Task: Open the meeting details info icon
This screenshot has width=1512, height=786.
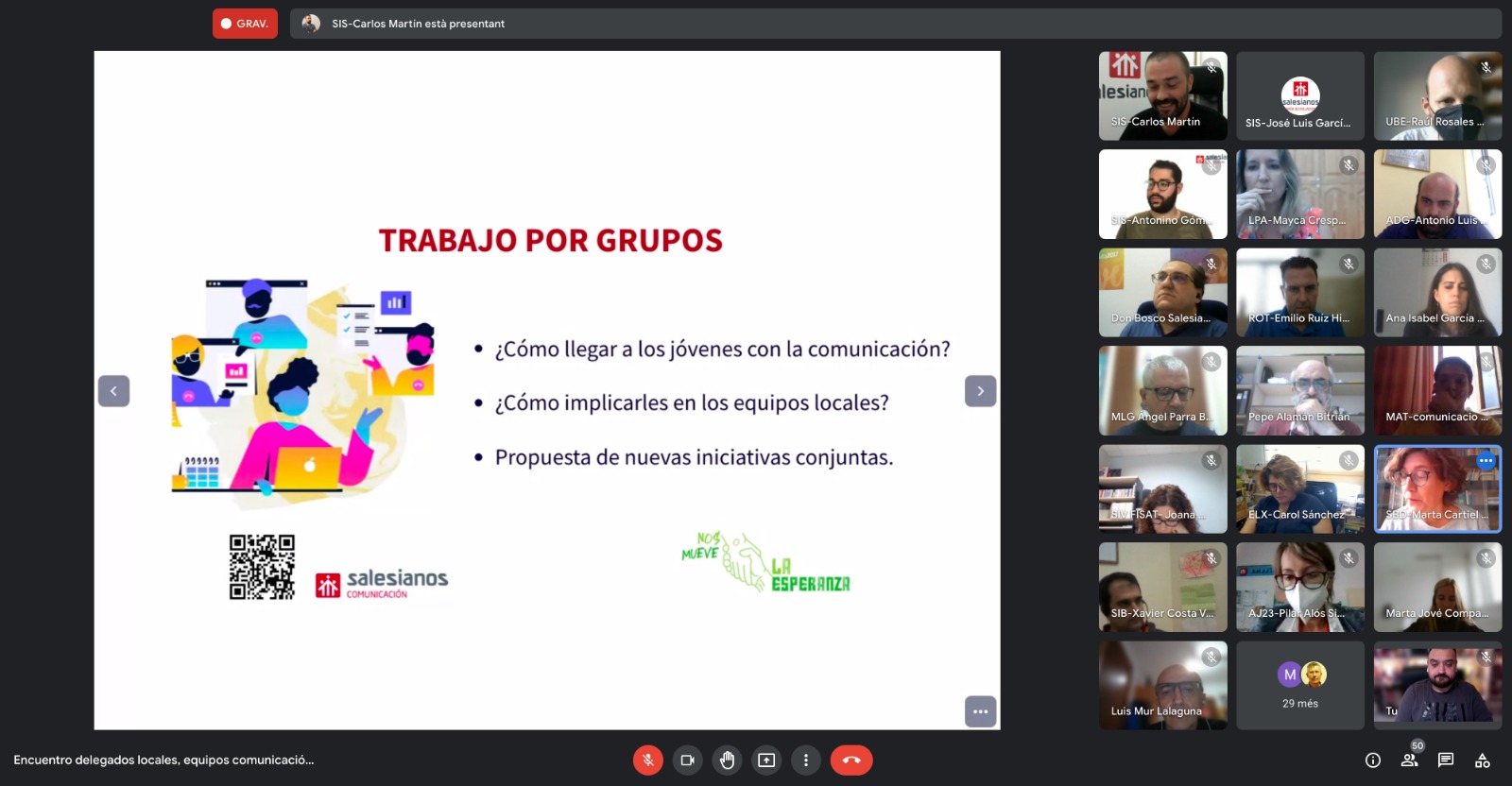Action: (x=1373, y=760)
